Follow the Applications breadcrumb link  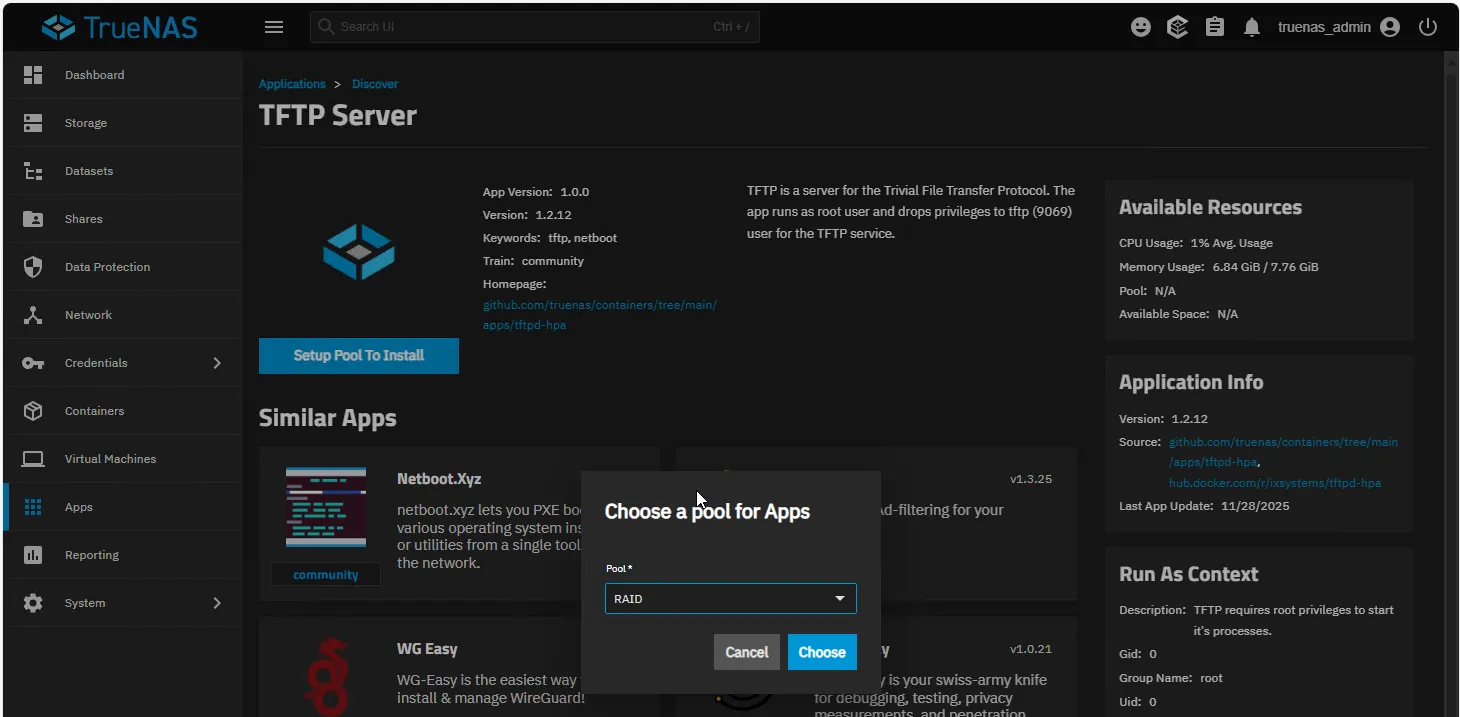292,84
